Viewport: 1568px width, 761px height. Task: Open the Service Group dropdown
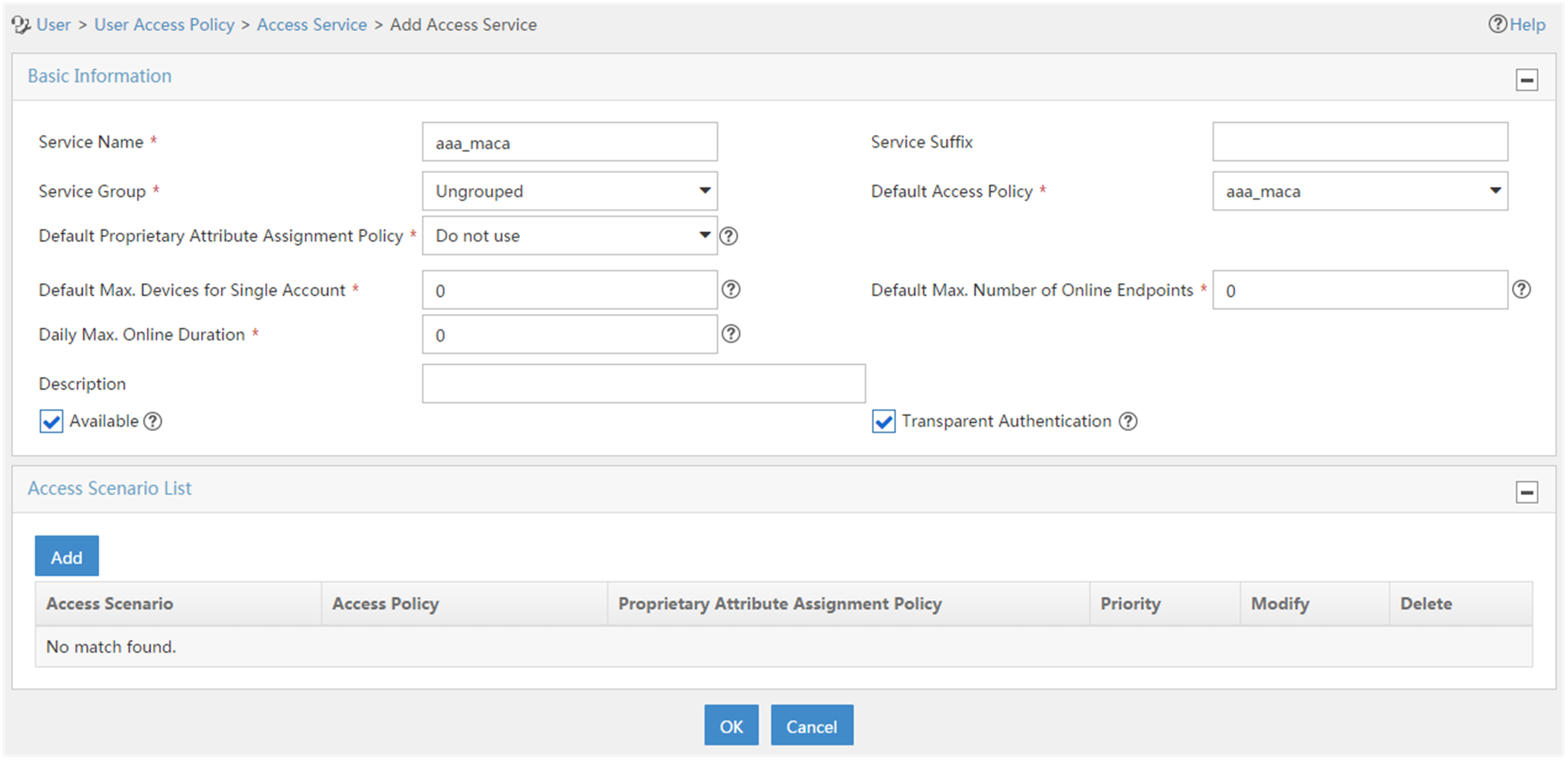570,191
